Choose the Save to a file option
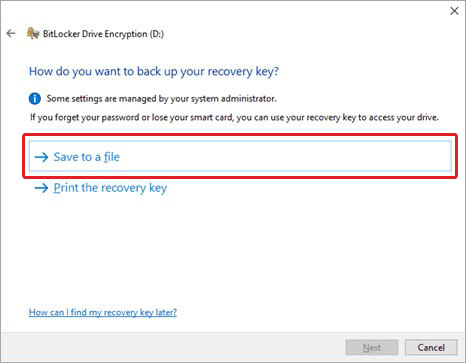The width and height of the screenshot is (466, 363). (x=240, y=157)
